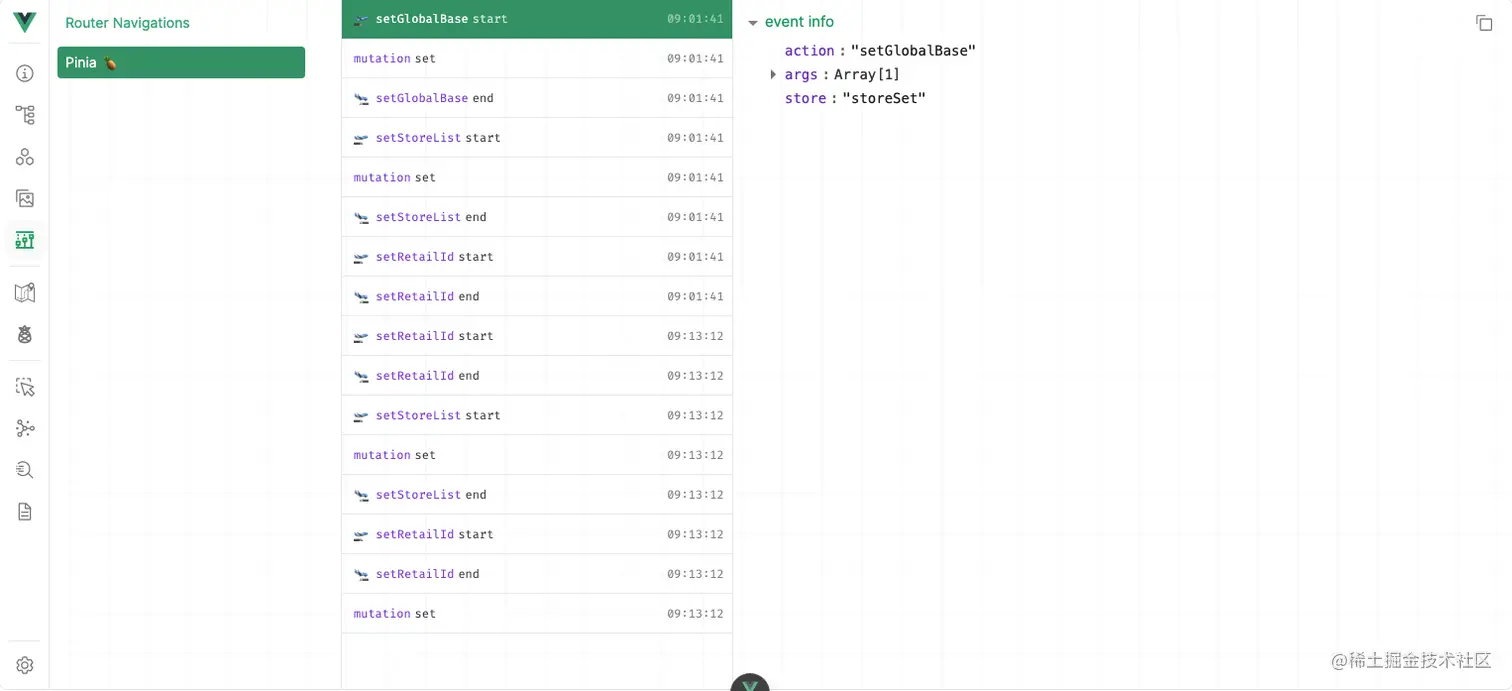The height and width of the screenshot is (691, 1512).
Task: Select the Pinia timeline layer
Action: (x=180, y=62)
